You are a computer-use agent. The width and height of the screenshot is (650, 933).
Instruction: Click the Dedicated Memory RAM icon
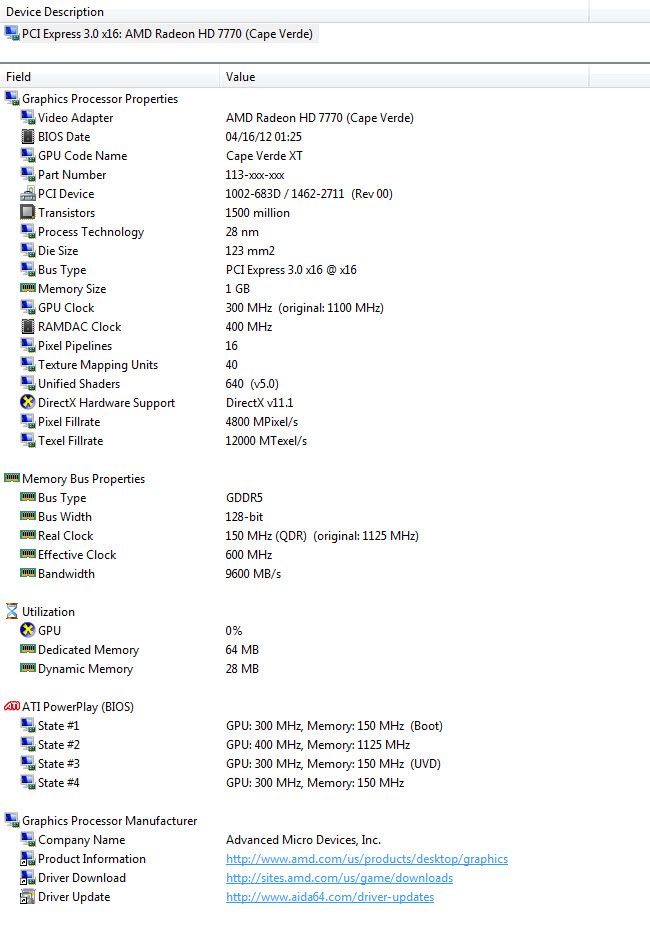click(x=28, y=649)
